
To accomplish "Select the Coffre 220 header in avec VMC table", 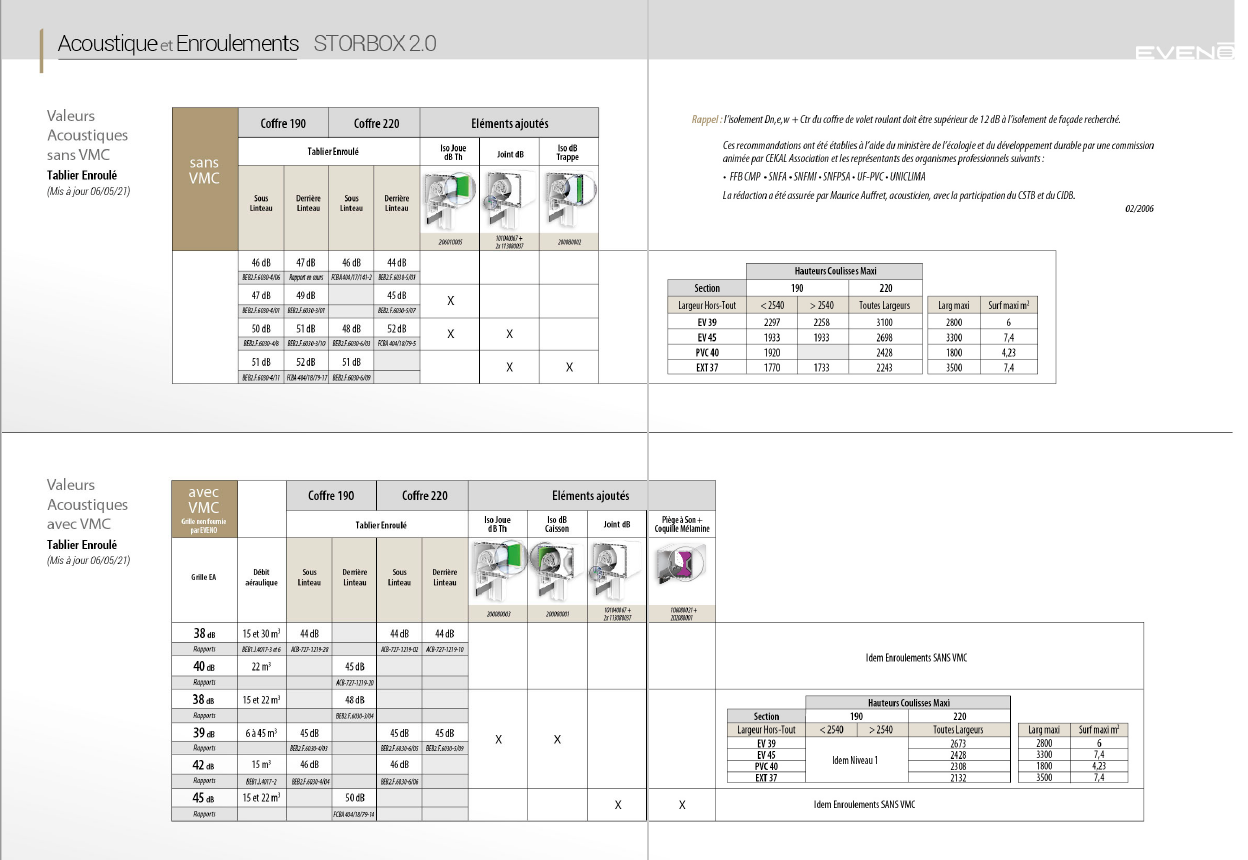I will click(424, 495).
